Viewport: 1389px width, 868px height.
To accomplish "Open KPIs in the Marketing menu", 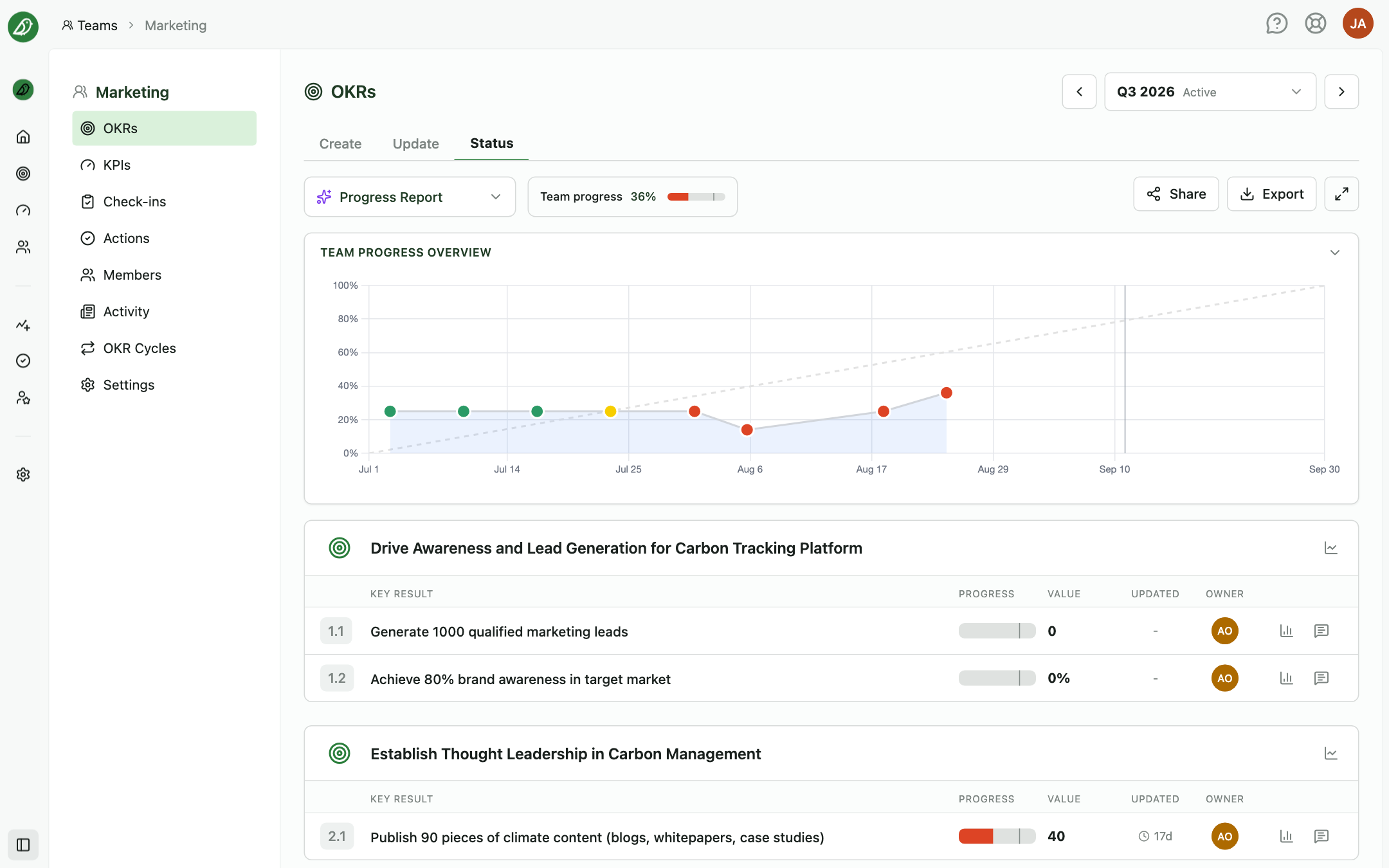I will (x=164, y=165).
